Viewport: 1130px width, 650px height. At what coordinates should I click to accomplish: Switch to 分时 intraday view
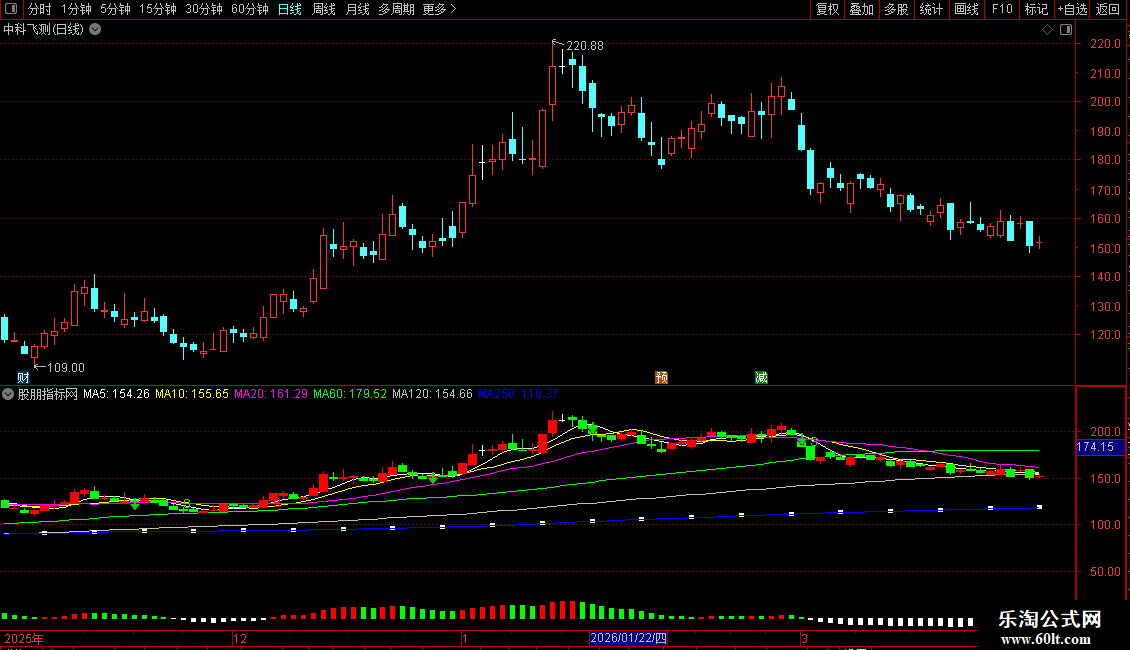click(40, 9)
